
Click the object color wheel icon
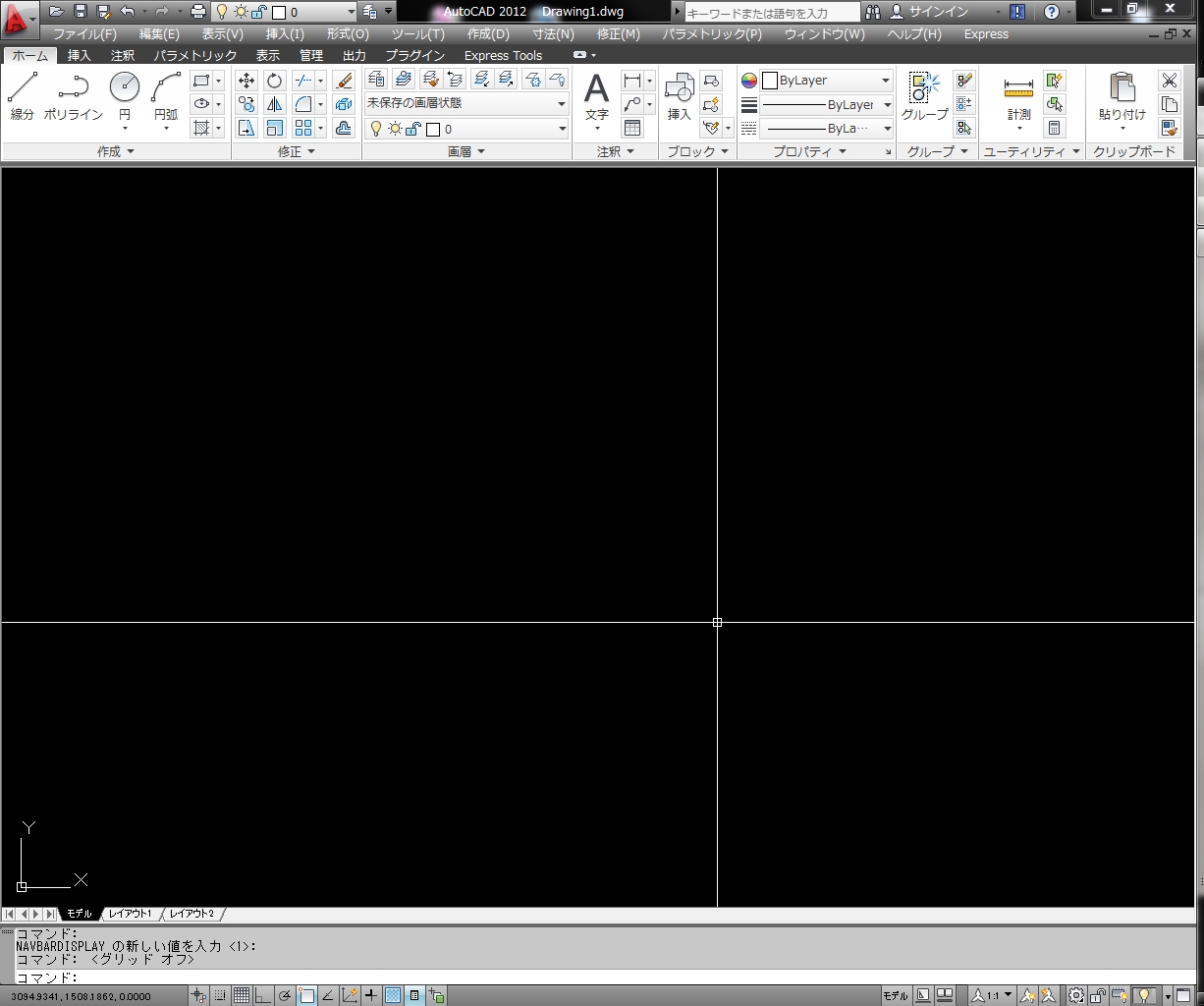(x=749, y=81)
